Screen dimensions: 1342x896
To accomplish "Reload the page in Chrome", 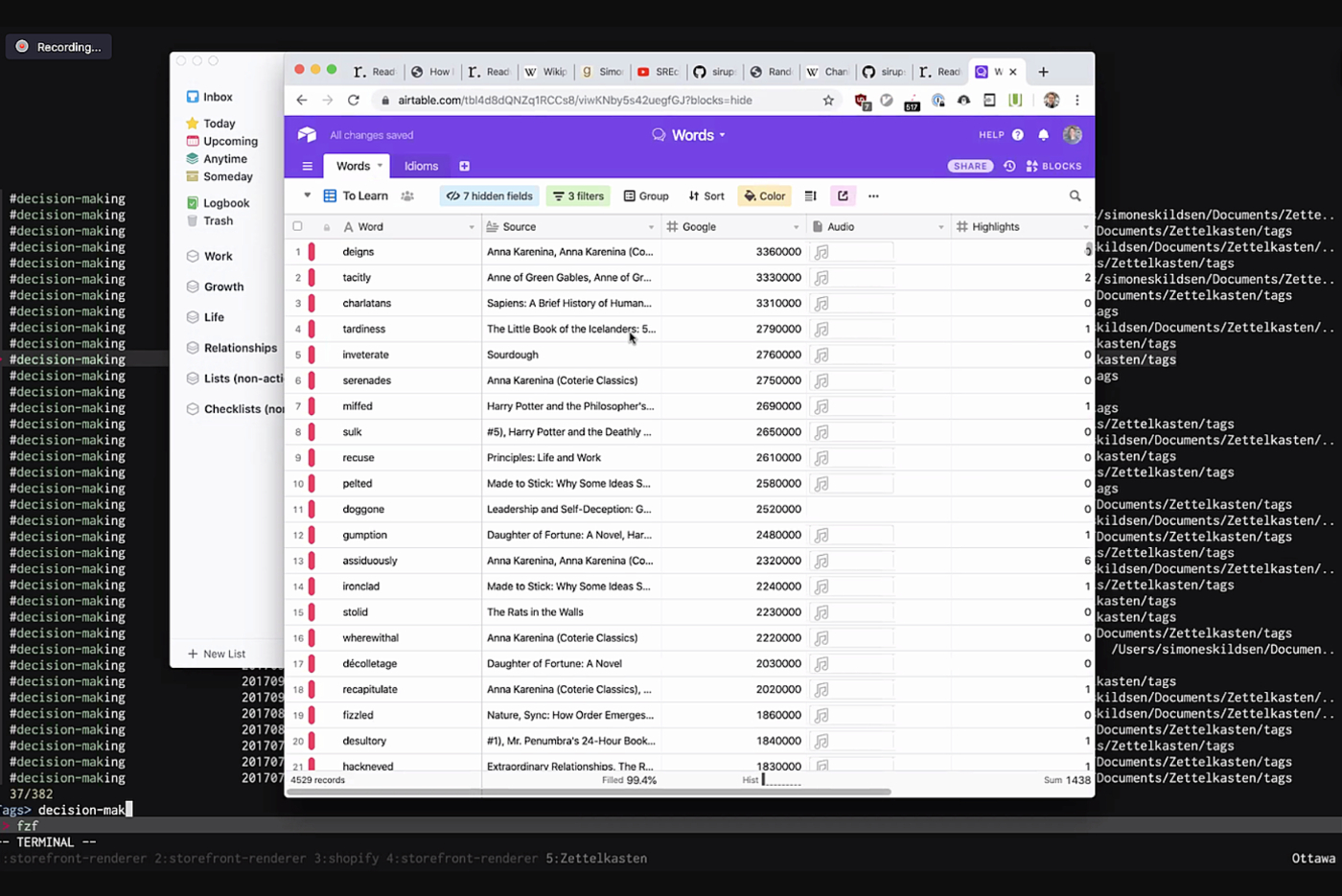I will (353, 100).
